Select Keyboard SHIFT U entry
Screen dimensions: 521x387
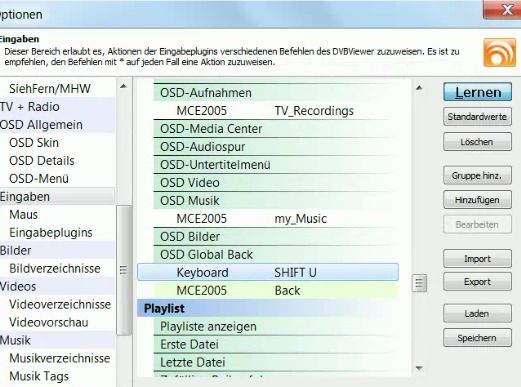[x=268, y=272]
